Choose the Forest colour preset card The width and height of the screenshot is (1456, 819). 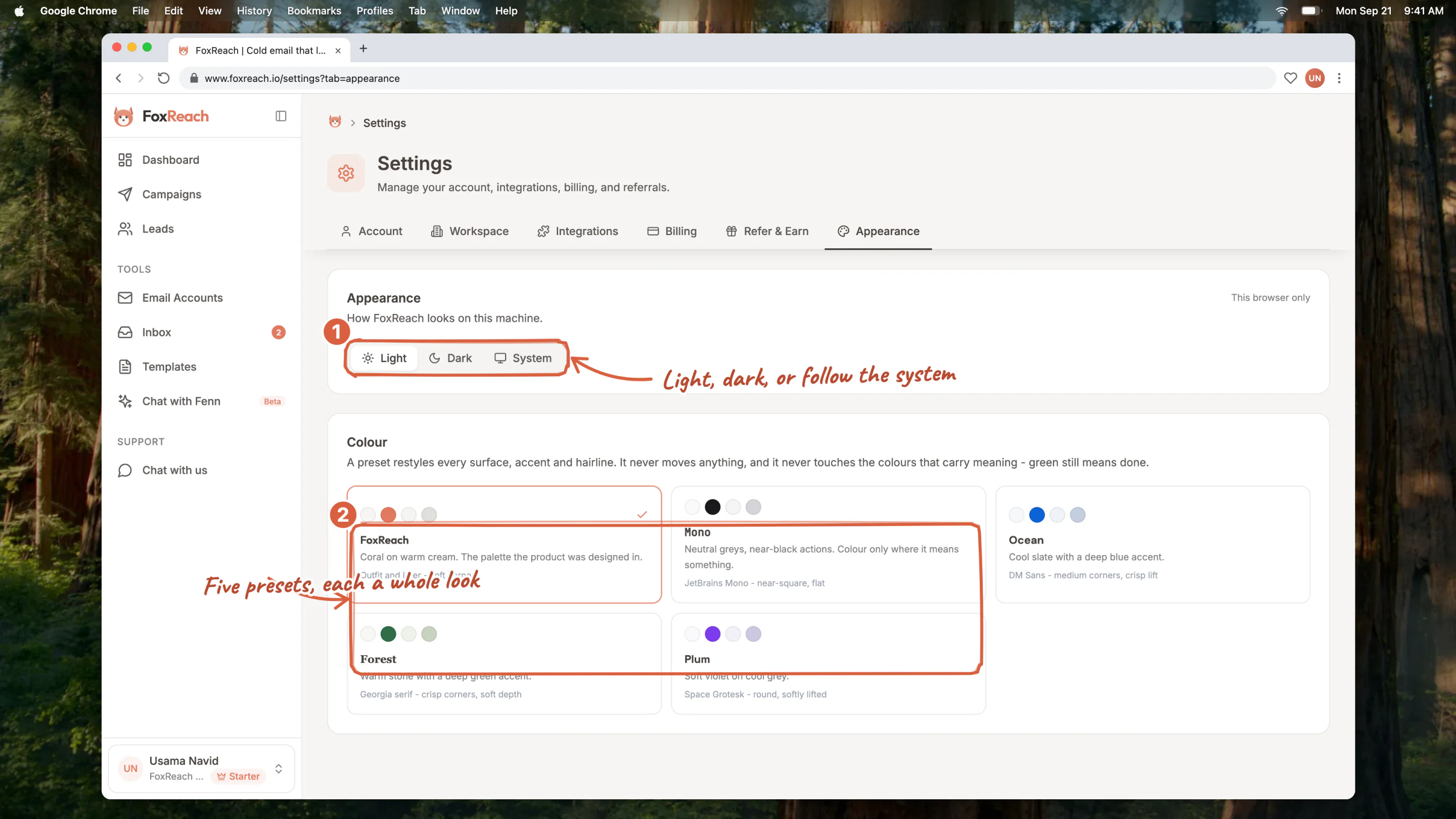(504, 664)
